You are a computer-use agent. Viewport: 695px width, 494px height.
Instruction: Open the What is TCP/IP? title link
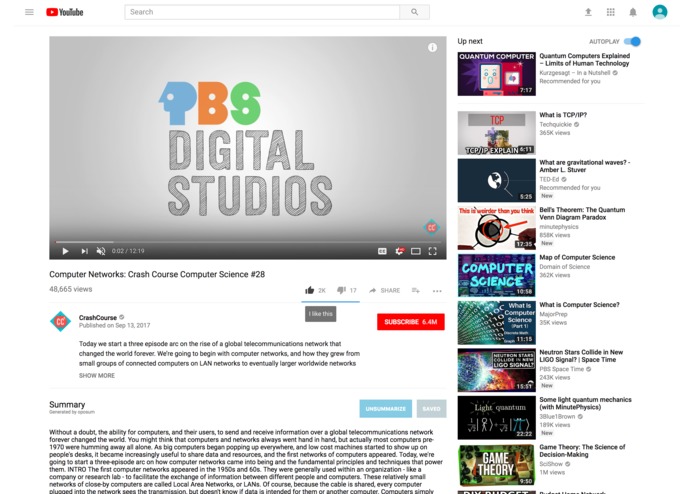point(563,115)
